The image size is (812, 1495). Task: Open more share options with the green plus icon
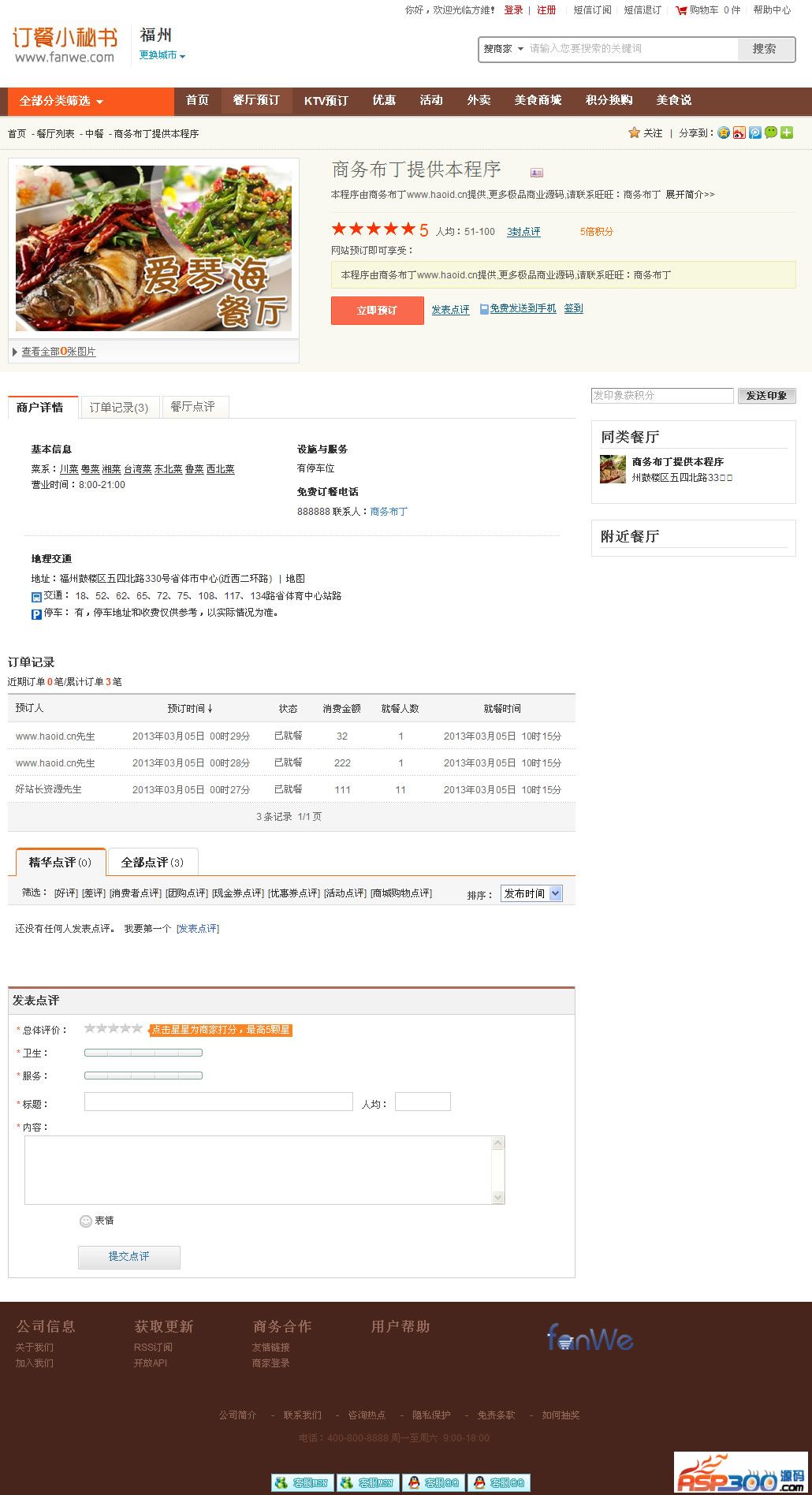point(787,132)
